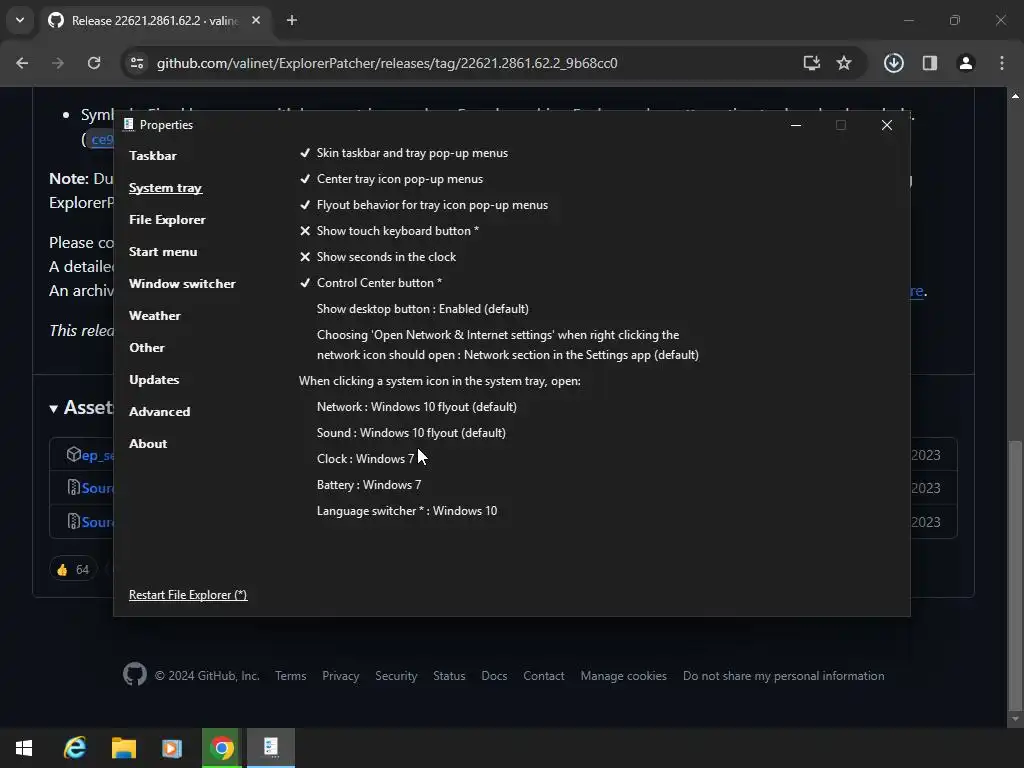
Task: Bookmark this page with the star icon
Action: pyautogui.click(x=844, y=63)
